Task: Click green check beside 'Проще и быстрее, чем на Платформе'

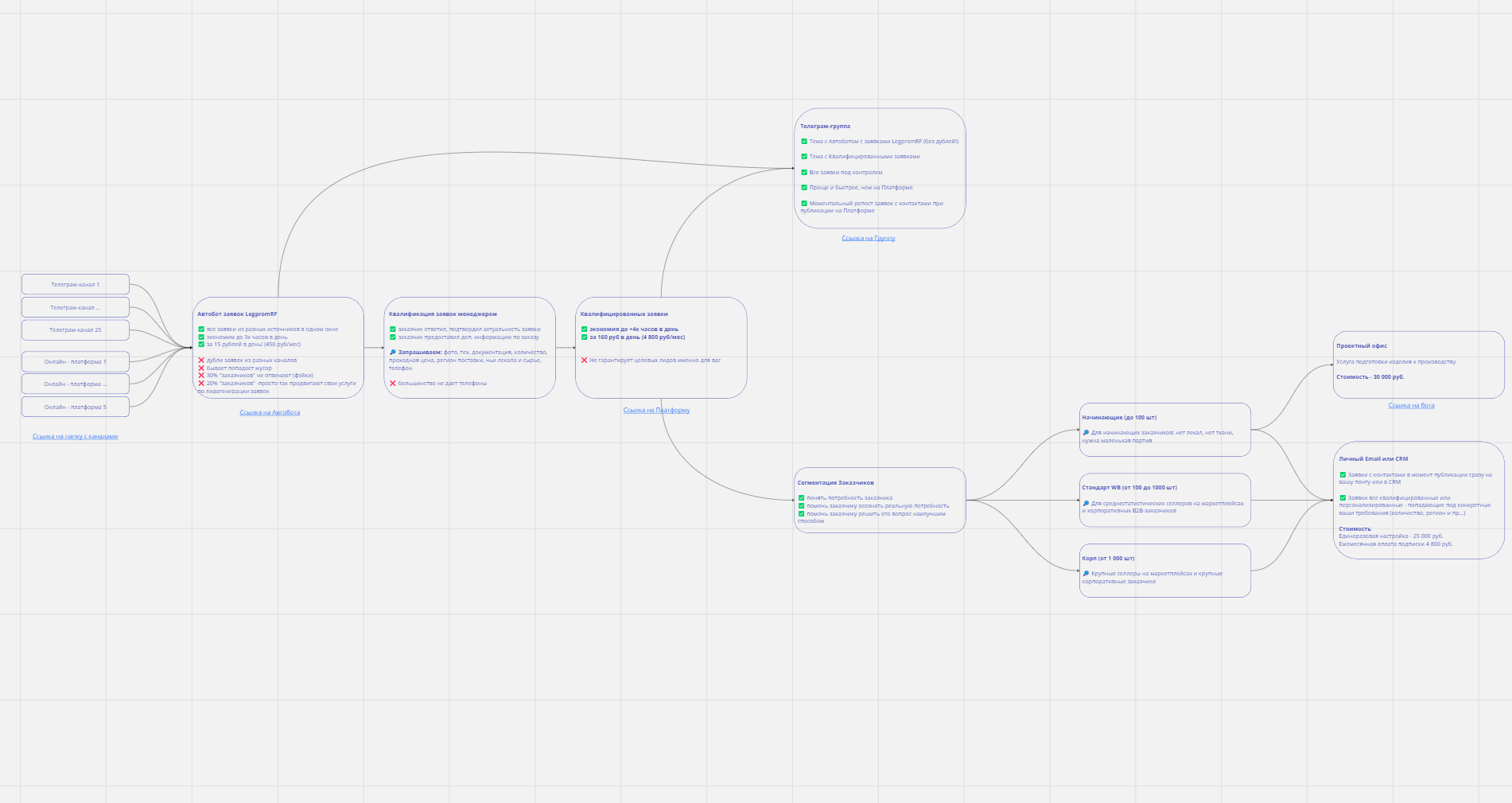Action: point(804,188)
